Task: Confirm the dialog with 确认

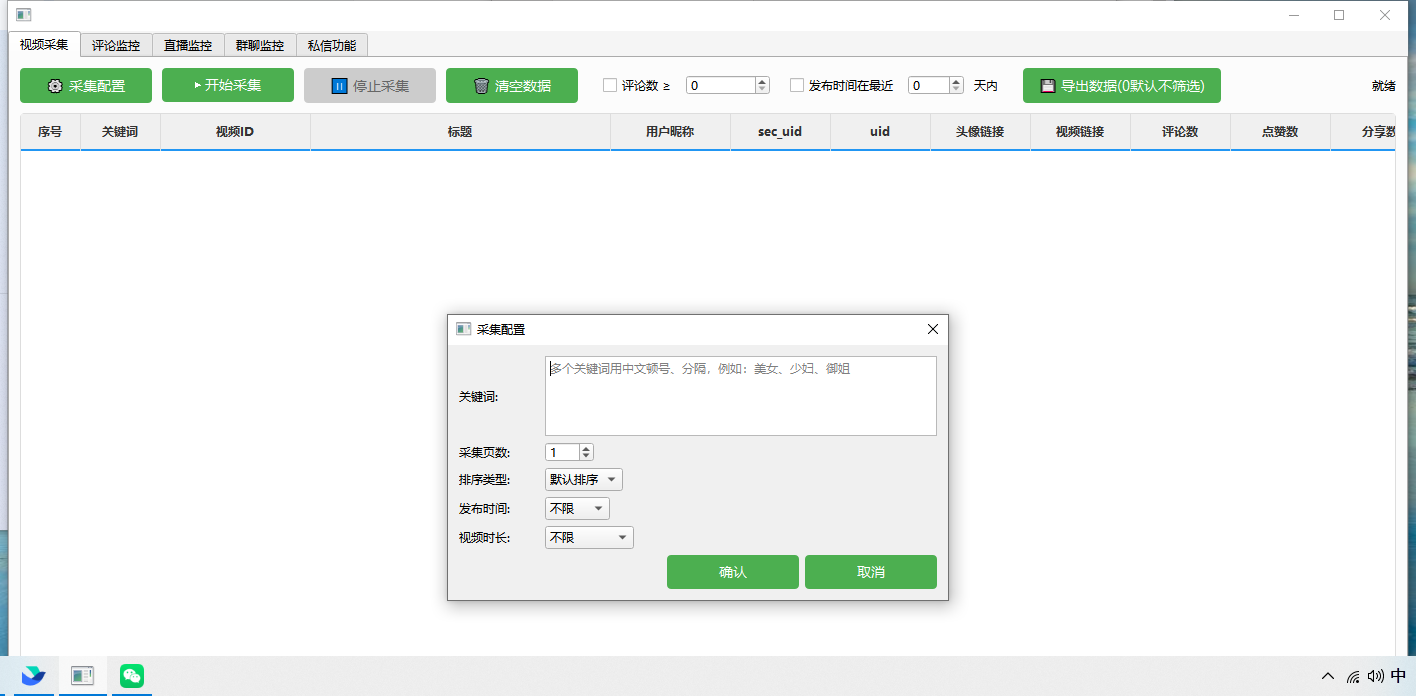Action: point(733,572)
